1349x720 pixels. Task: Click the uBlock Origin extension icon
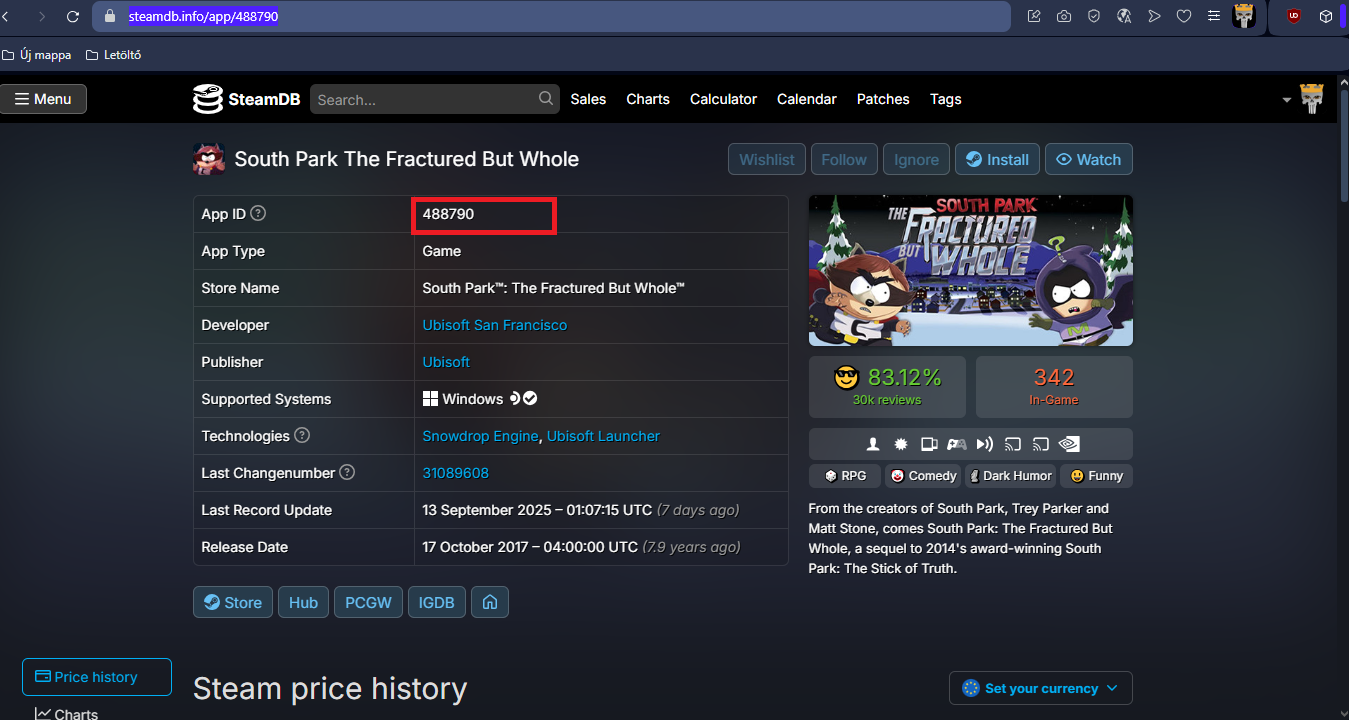(x=1293, y=16)
